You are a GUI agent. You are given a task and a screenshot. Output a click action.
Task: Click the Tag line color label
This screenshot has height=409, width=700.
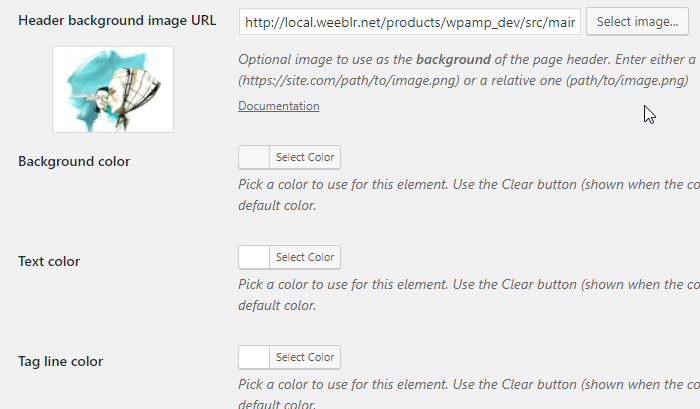[x=60, y=361]
